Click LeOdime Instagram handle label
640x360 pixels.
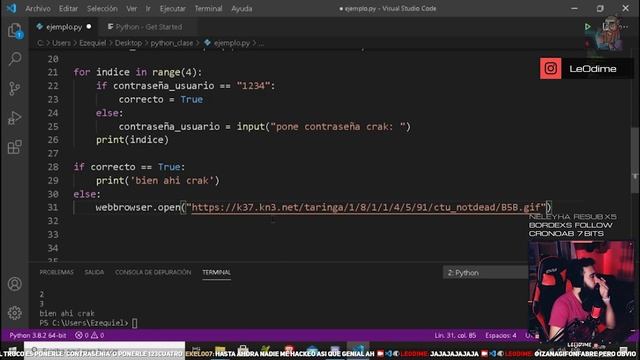pos(593,69)
